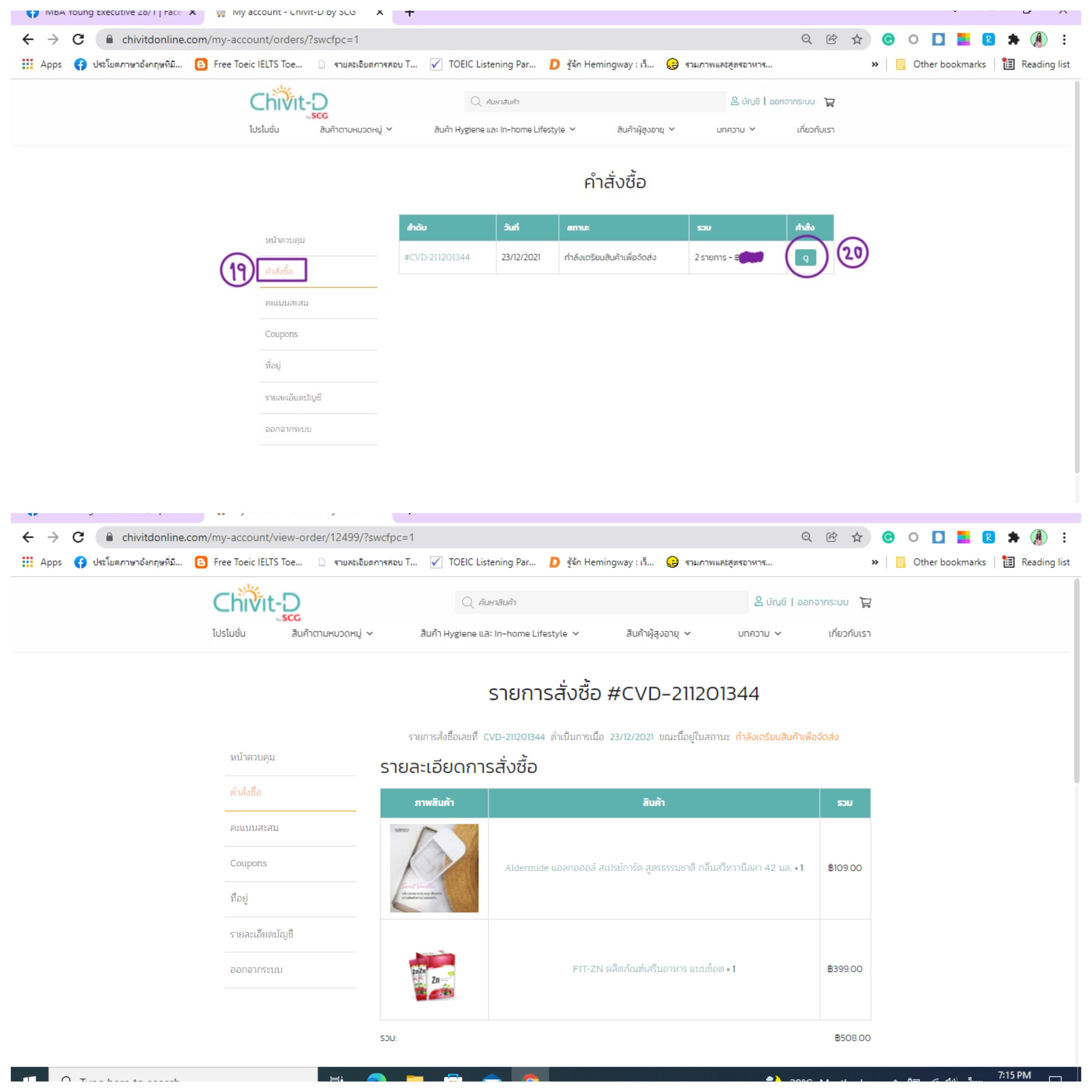The image size is (1092, 1092).
Task: Open คำสั่งซื้อ in the upper account sidebar
Action: coord(279,271)
